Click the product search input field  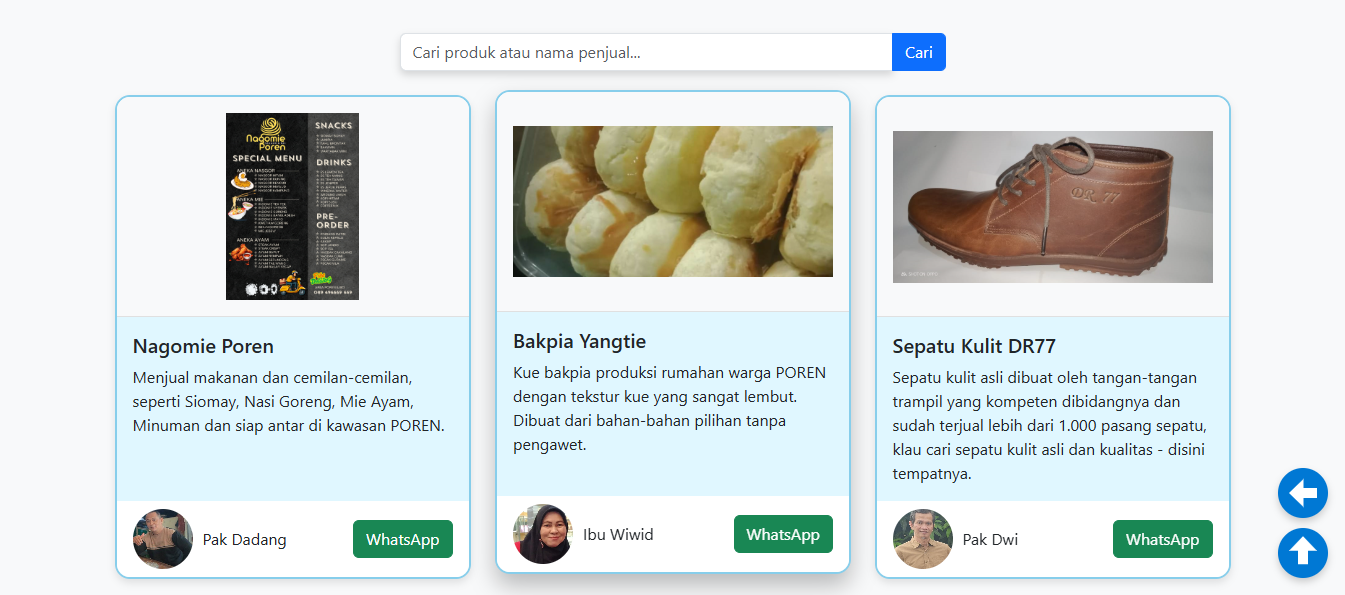(646, 52)
